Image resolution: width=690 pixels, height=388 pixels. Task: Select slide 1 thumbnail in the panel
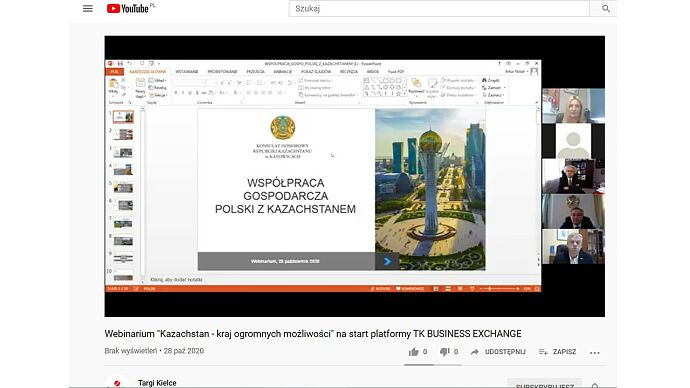[x=123, y=117]
